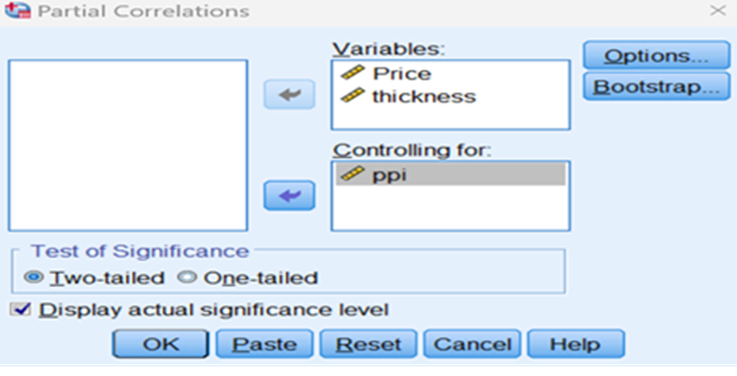
Task: Toggle Display actual significance level checkbox
Action: [21, 309]
